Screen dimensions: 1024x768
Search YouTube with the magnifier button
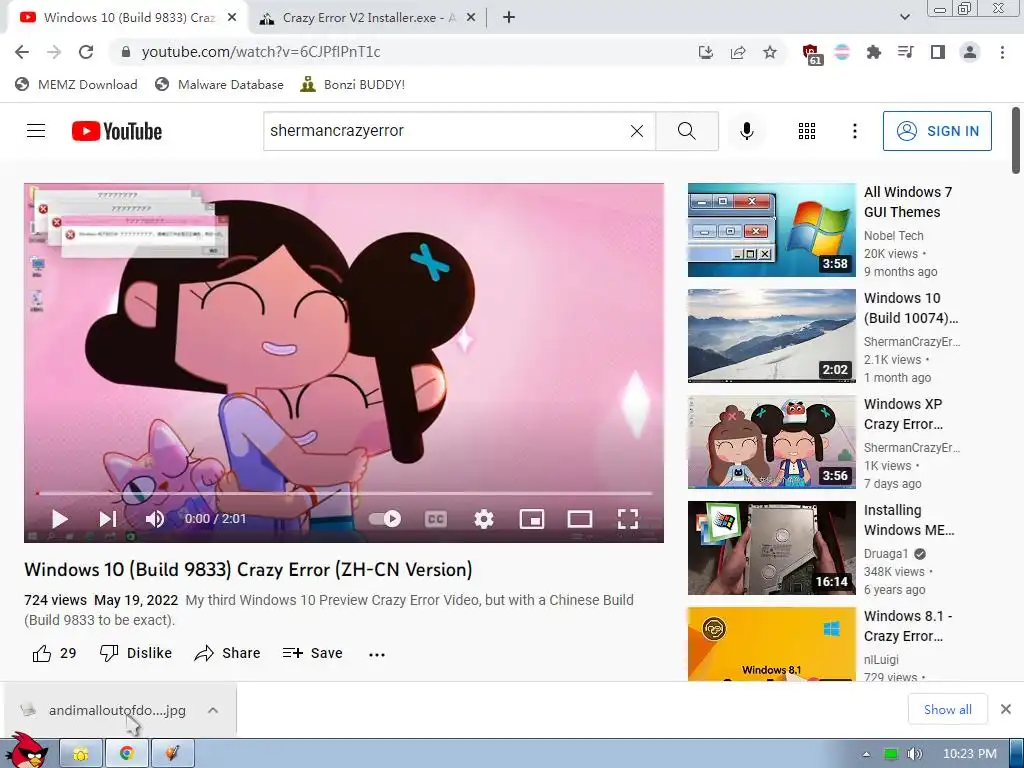point(687,131)
